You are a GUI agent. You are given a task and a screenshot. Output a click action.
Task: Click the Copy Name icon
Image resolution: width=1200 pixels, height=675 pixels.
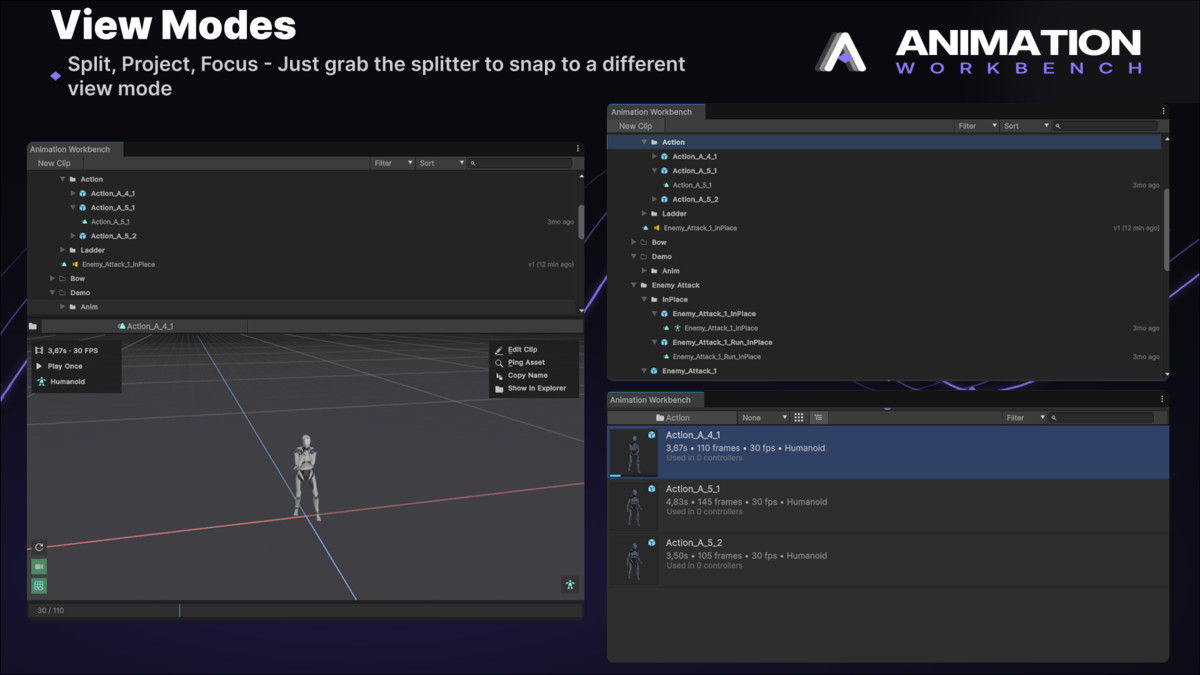(499, 376)
